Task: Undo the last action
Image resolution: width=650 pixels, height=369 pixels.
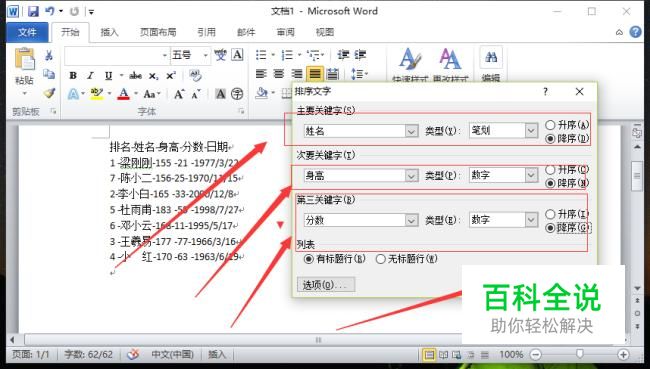Action: pyautogui.click(x=50, y=11)
